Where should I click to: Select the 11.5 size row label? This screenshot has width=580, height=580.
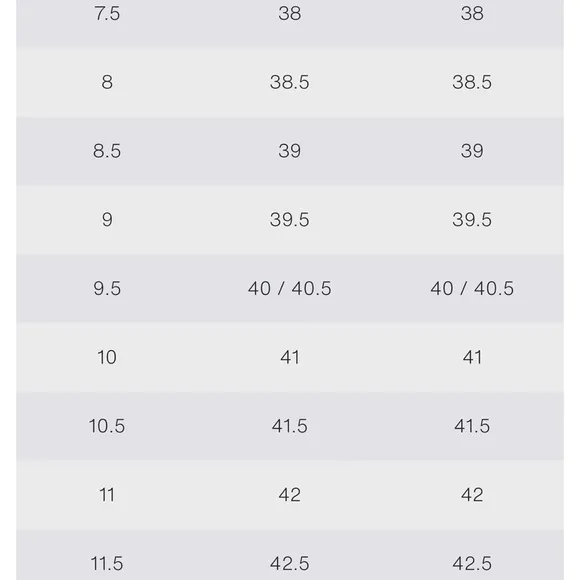pyautogui.click(x=107, y=564)
